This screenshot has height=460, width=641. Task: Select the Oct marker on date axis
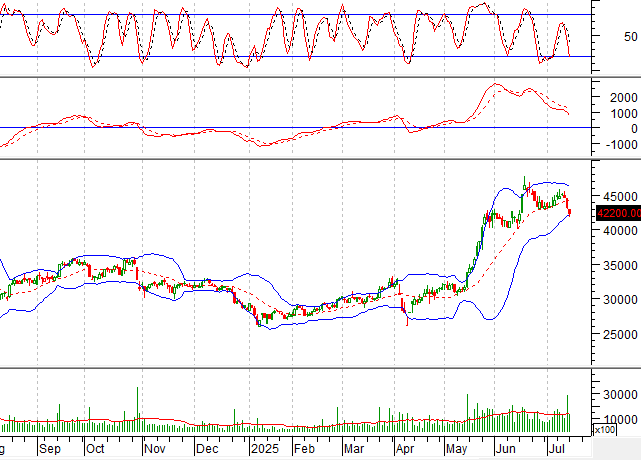tap(95, 451)
